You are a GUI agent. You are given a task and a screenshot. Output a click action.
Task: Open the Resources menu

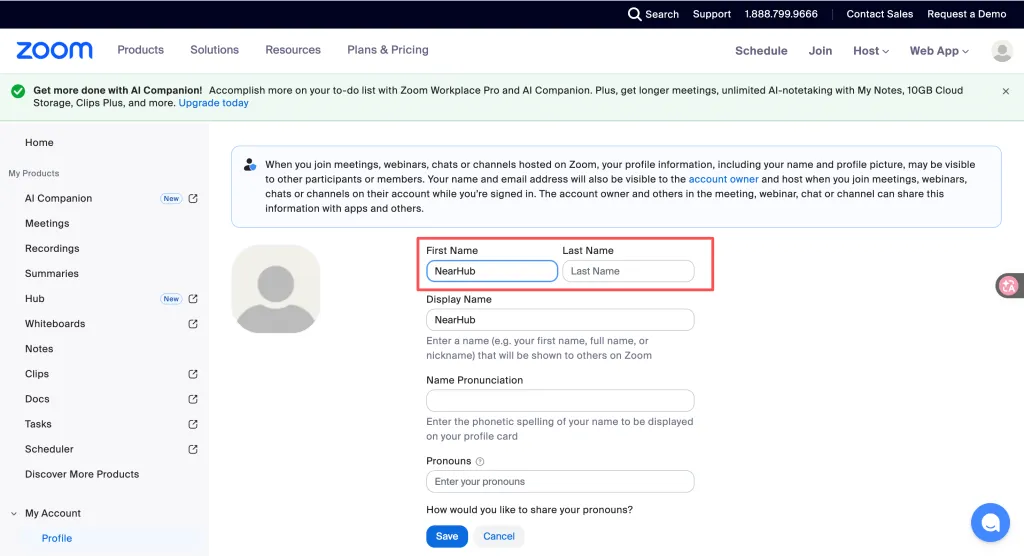(x=293, y=50)
